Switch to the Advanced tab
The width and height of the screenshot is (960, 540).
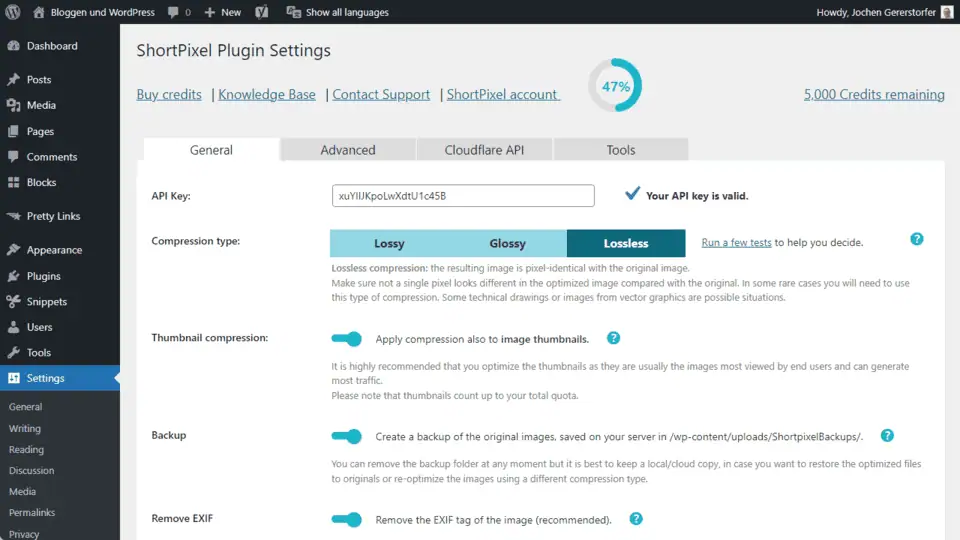coord(347,150)
